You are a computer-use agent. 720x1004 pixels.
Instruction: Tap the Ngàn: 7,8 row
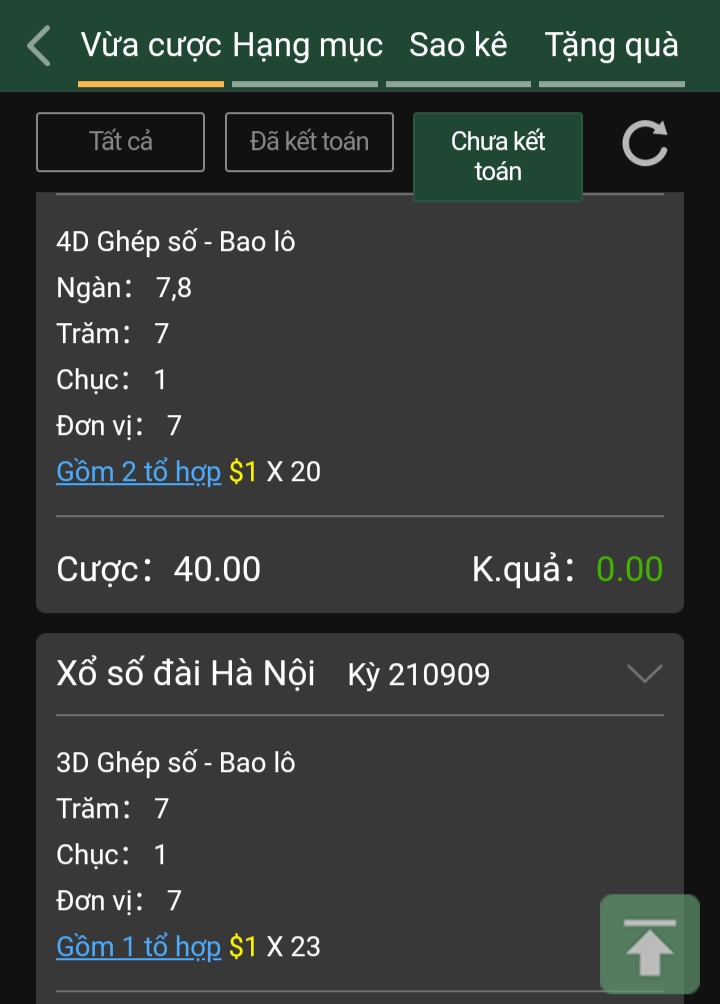pos(124,288)
